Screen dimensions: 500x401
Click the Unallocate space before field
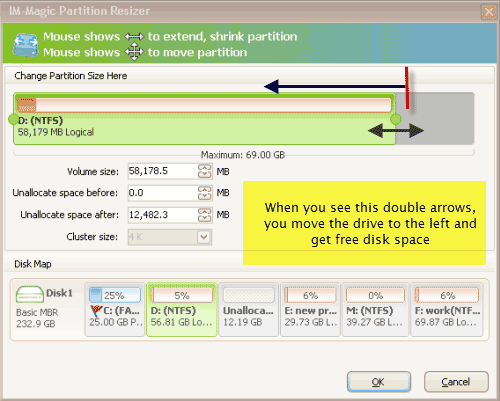tap(163, 193)
